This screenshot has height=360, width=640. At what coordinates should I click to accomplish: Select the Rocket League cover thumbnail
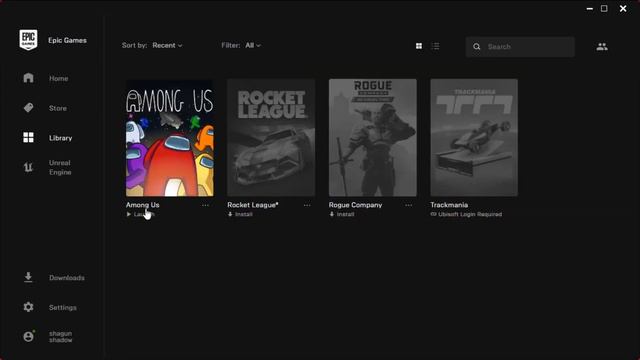point(271,138)
